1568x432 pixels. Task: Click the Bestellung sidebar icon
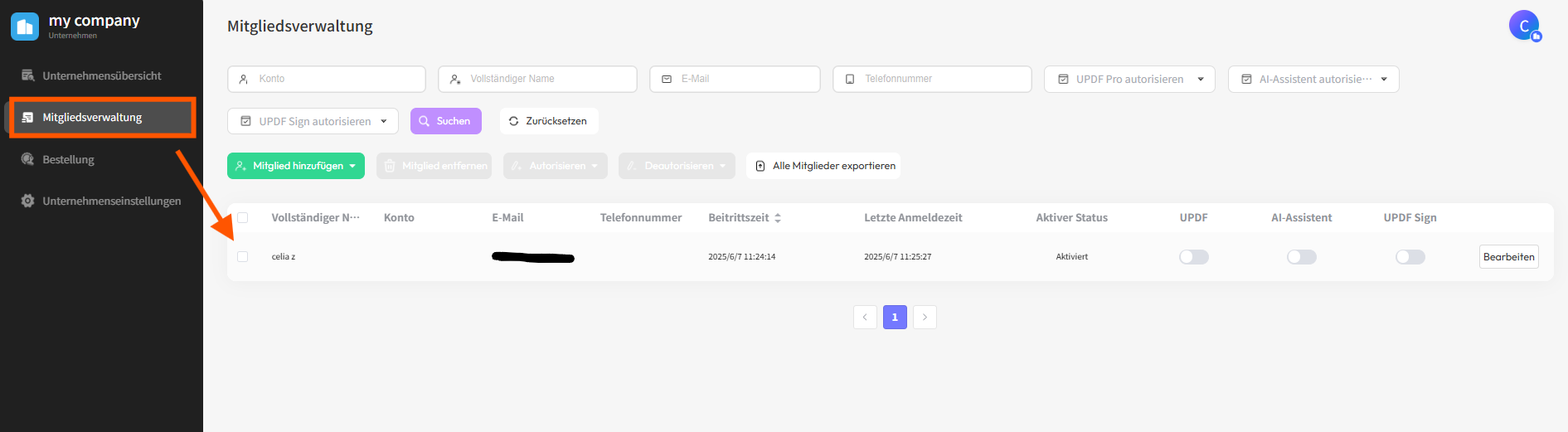pyautogui.click(x=27, y=159)
